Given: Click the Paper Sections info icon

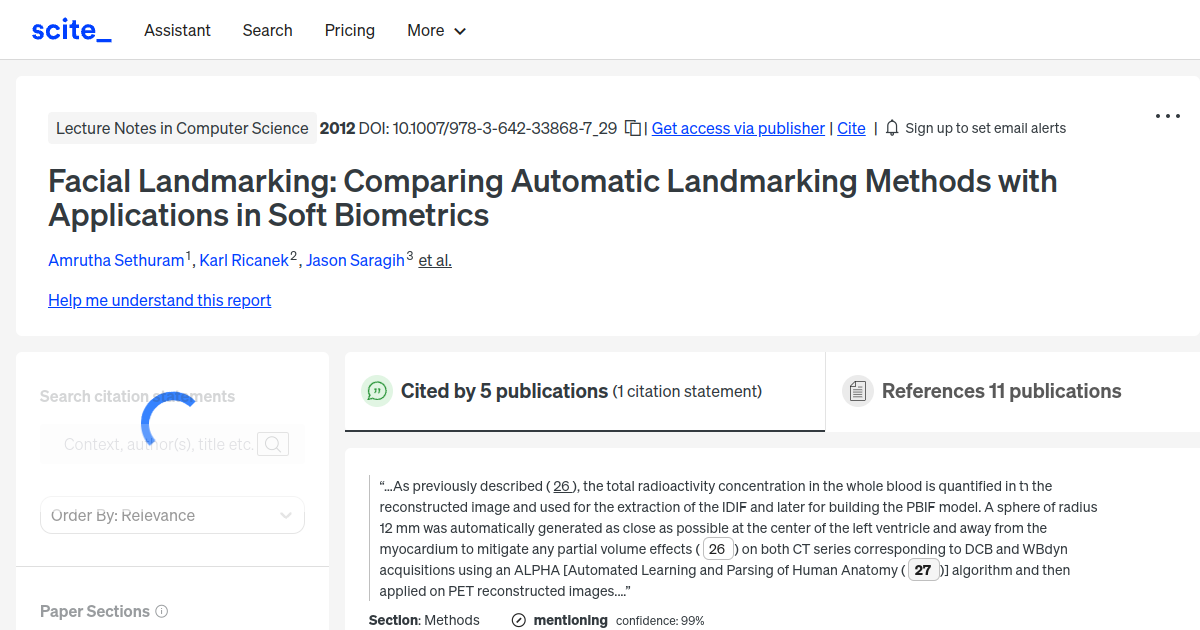Looking at the screenshot, I should tap(162, 611).
